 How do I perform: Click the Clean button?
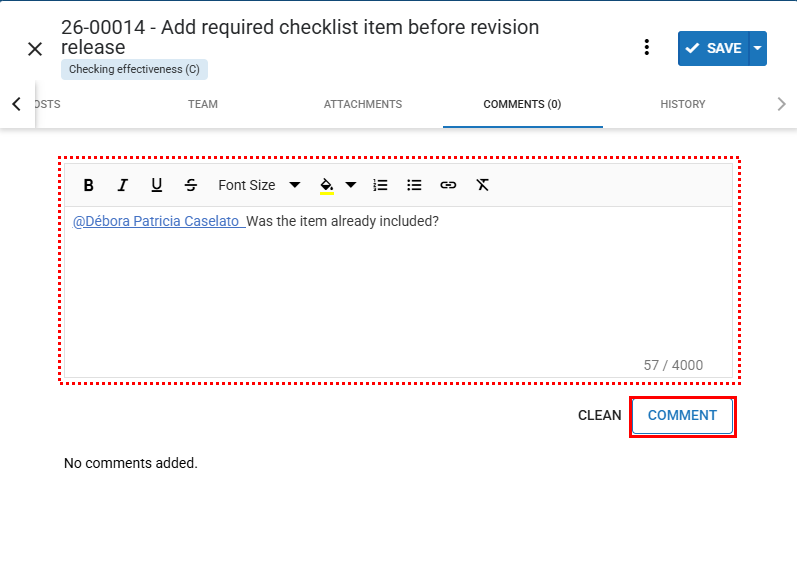pyautogui.click(x=600, y=416)
